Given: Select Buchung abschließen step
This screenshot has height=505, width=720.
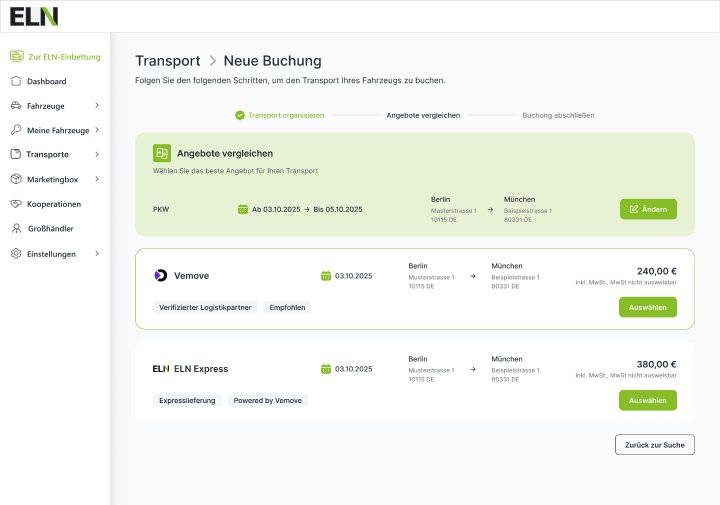Looking at the screenshot, I should click(558, 115).
